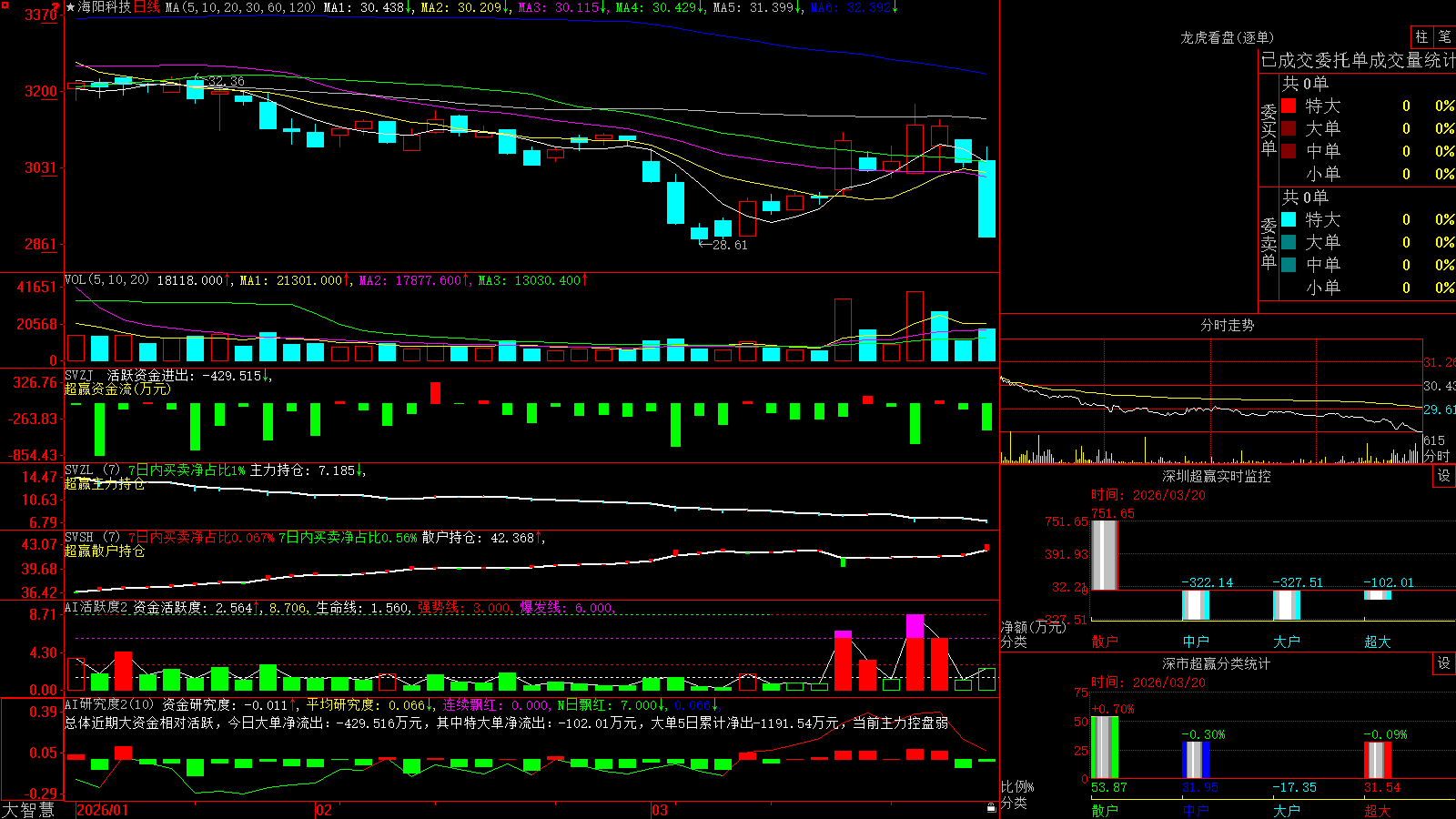Click the AI研究度2(10) indicator name
1456x819 pixels.
point(109,704)
